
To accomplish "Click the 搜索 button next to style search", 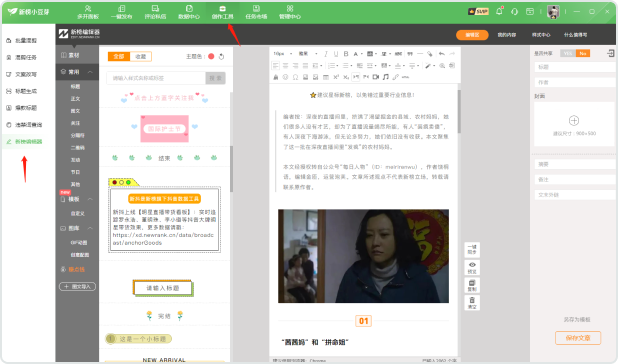I will 215,78.
